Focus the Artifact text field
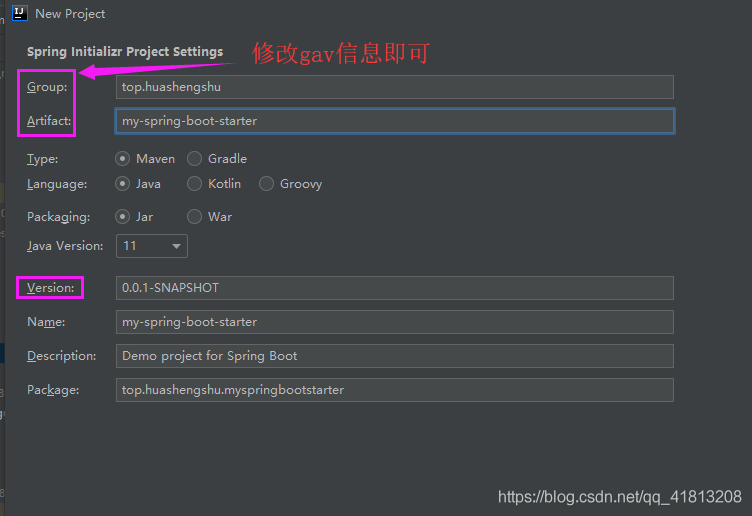 395,121
